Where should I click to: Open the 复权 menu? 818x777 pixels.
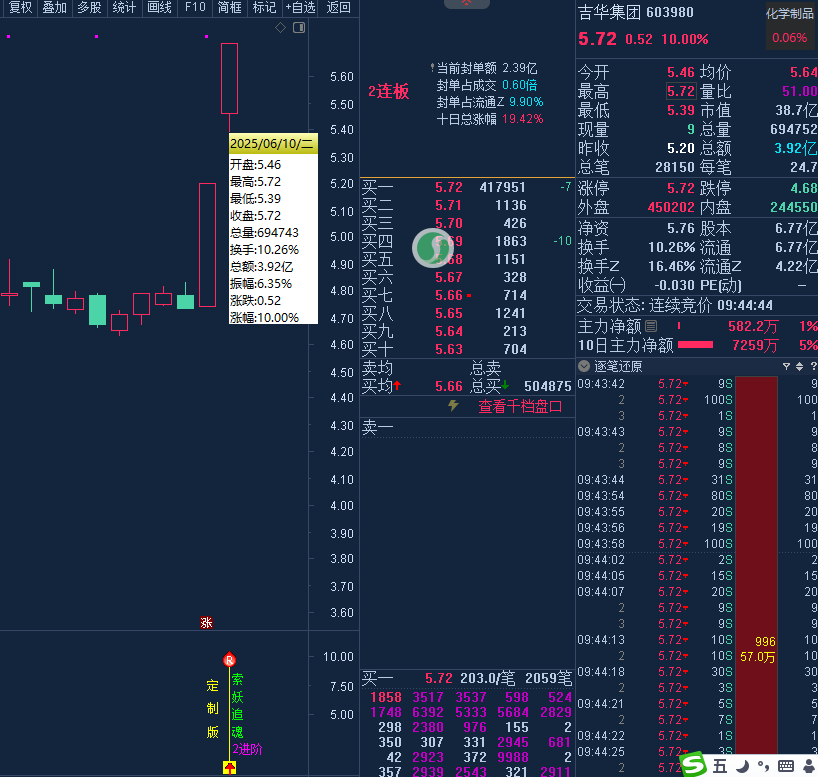click(20, 8)
